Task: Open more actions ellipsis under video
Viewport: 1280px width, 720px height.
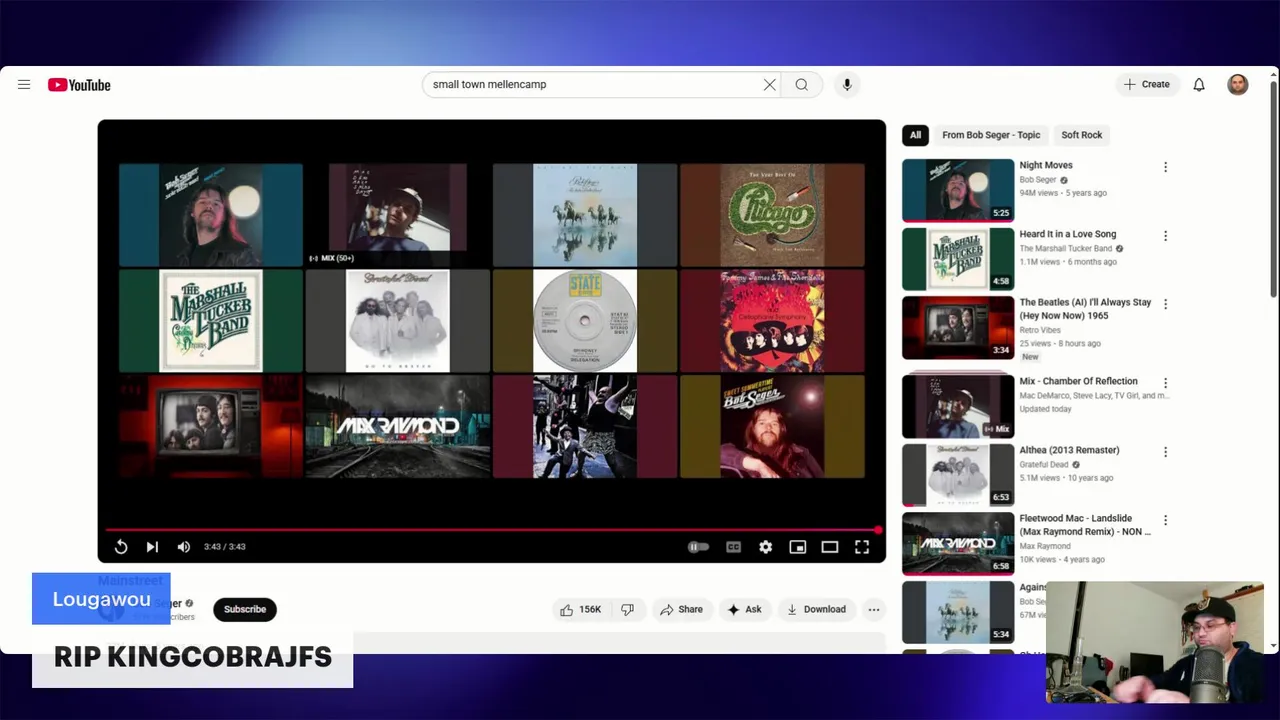Action: point(873,609)
